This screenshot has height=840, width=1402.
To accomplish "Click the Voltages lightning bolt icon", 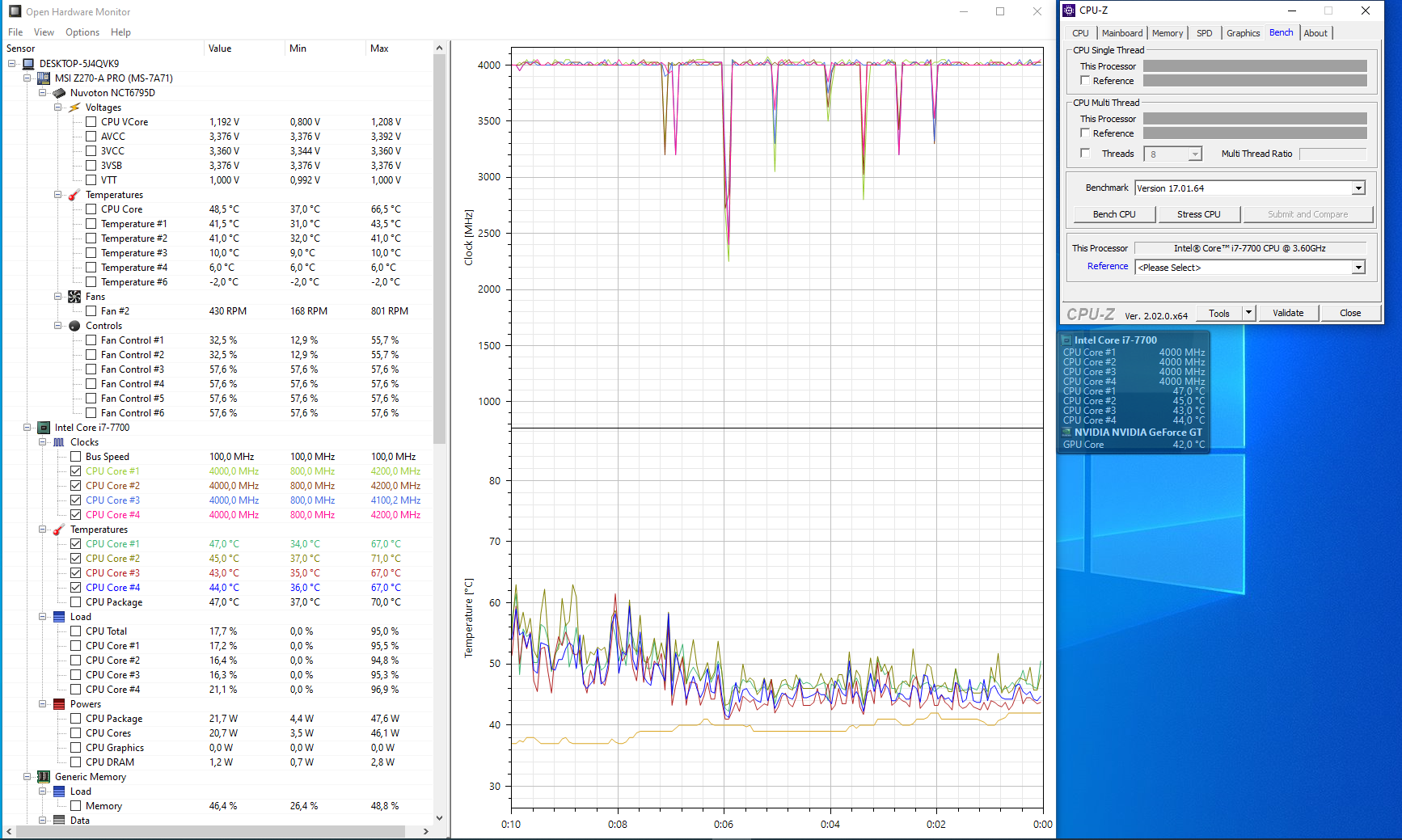I will pyautogui.click(x=74, y=108).
